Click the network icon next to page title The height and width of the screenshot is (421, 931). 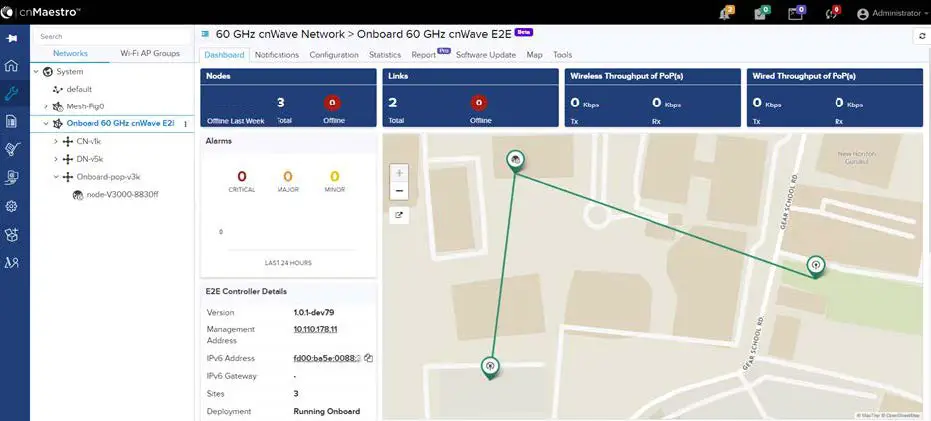click(205, 34)
